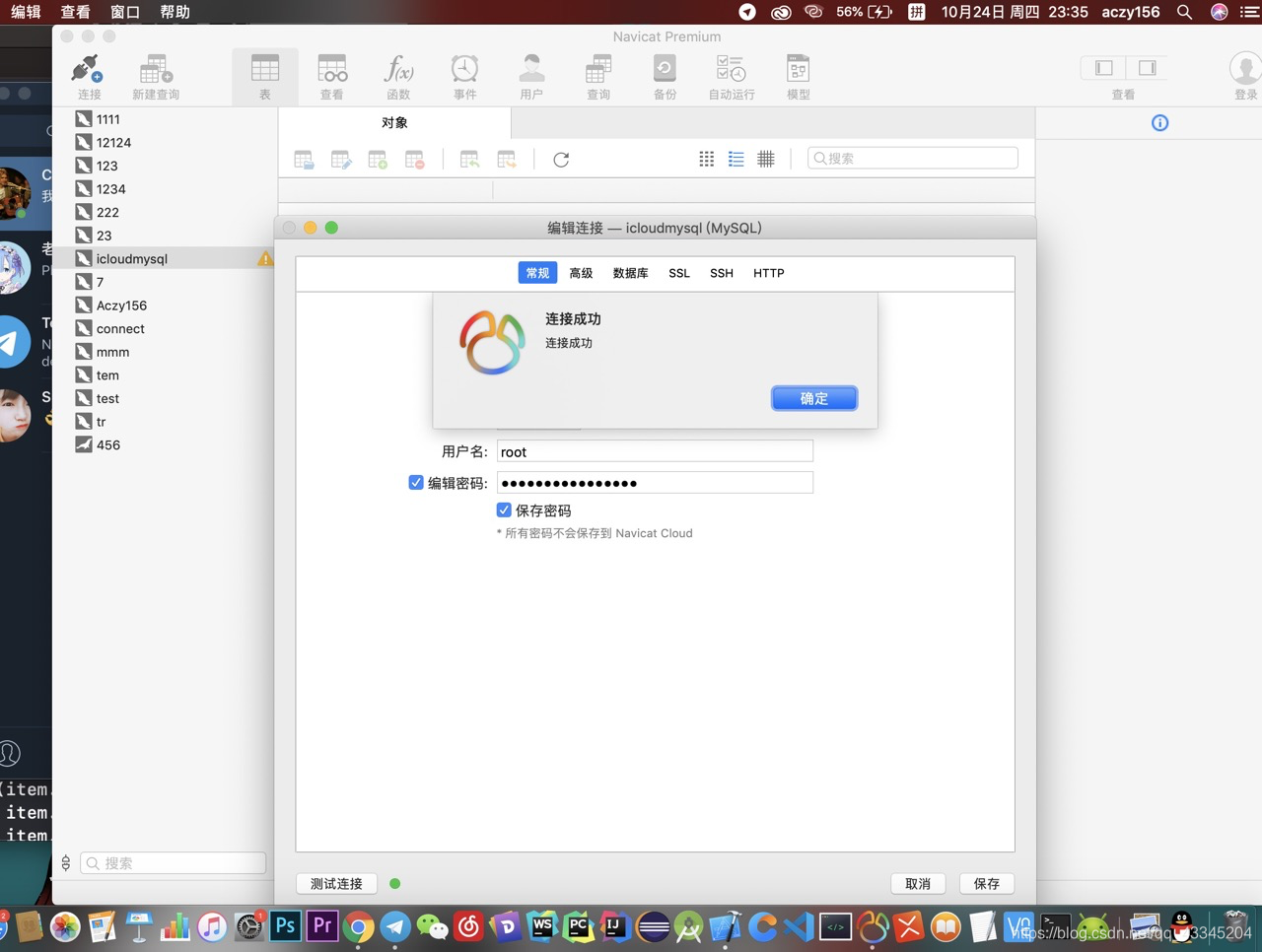
Task: Switch to the 数据库 tab
Action: pos(631,273)
